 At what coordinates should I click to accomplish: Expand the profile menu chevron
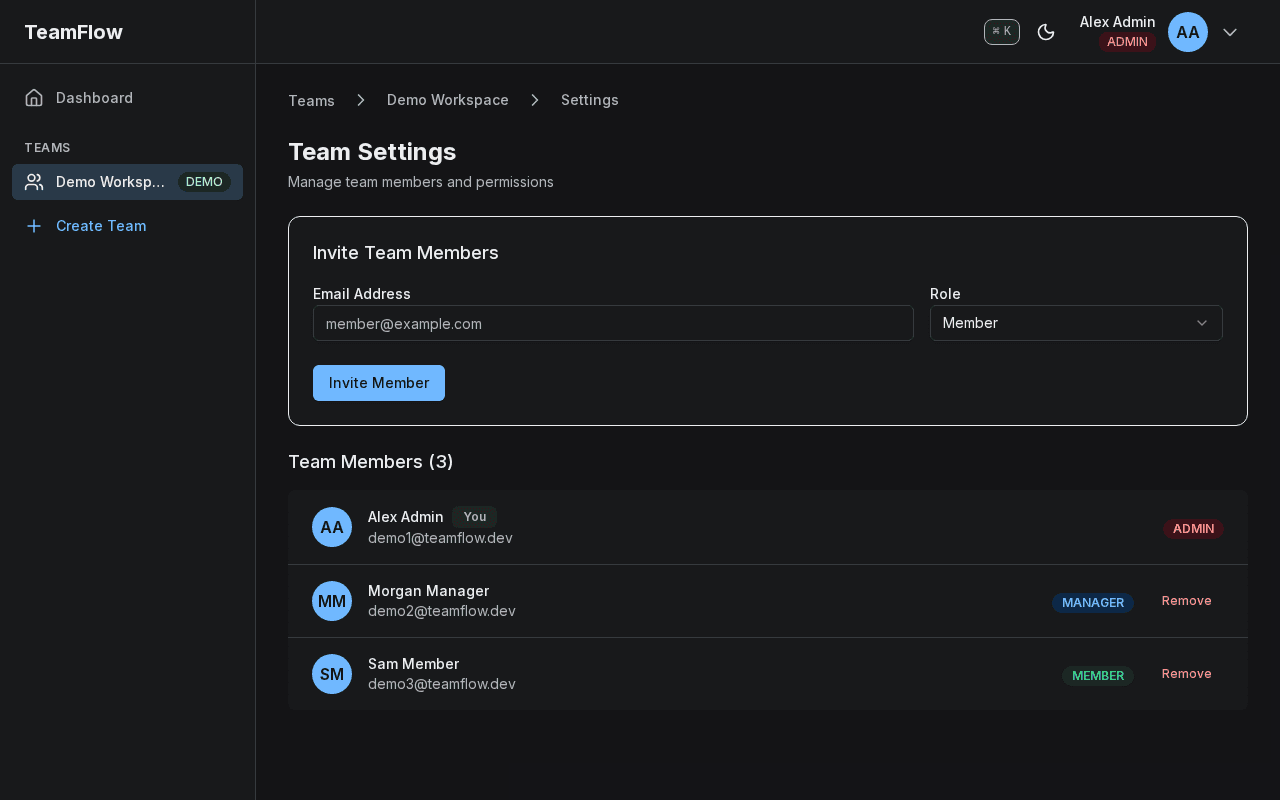pos(1230,32)
